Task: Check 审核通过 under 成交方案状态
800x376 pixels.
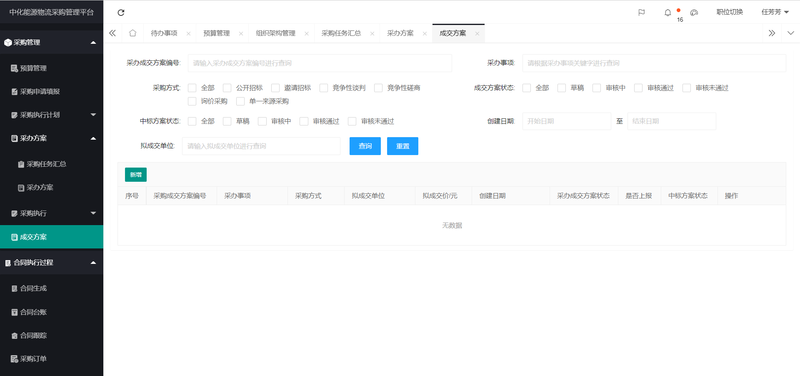Action: 638,88
